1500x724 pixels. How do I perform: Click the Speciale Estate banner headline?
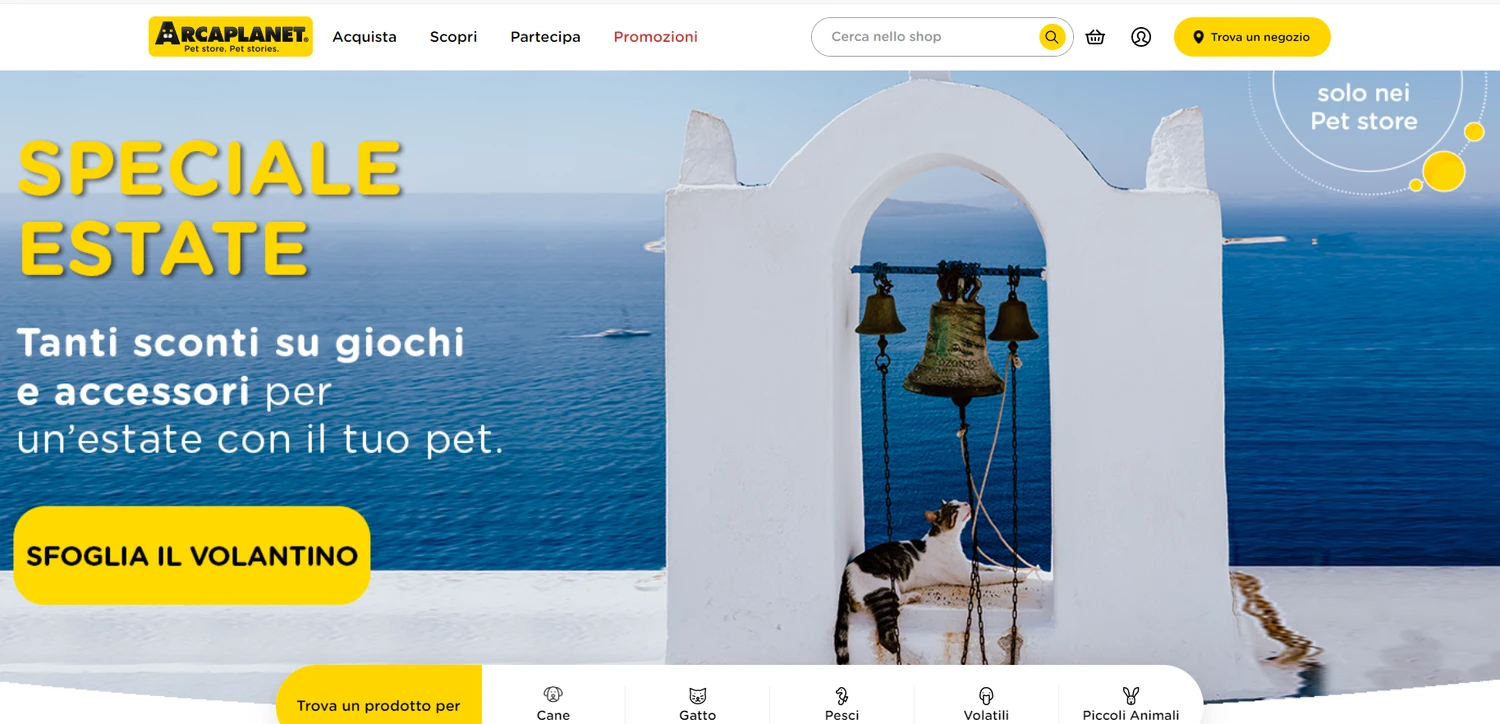(210, 206)
